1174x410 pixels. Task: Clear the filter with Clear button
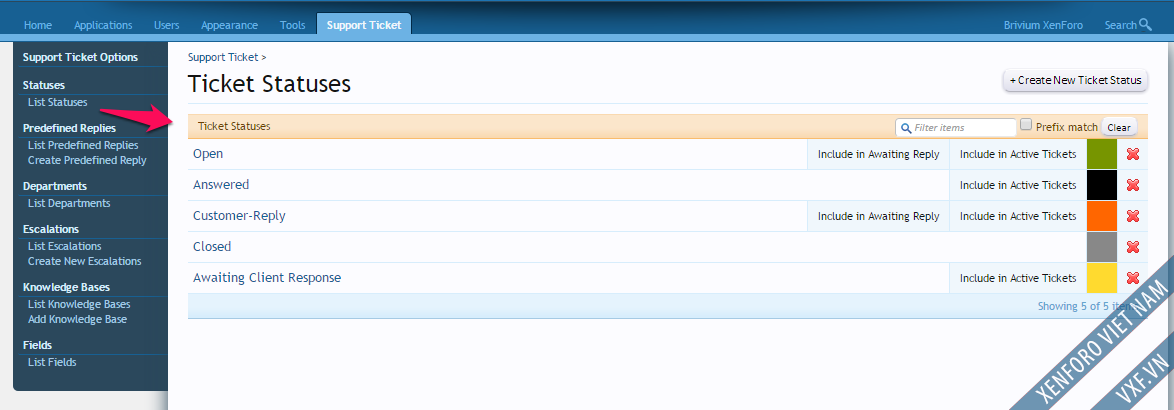(1119, 127)
